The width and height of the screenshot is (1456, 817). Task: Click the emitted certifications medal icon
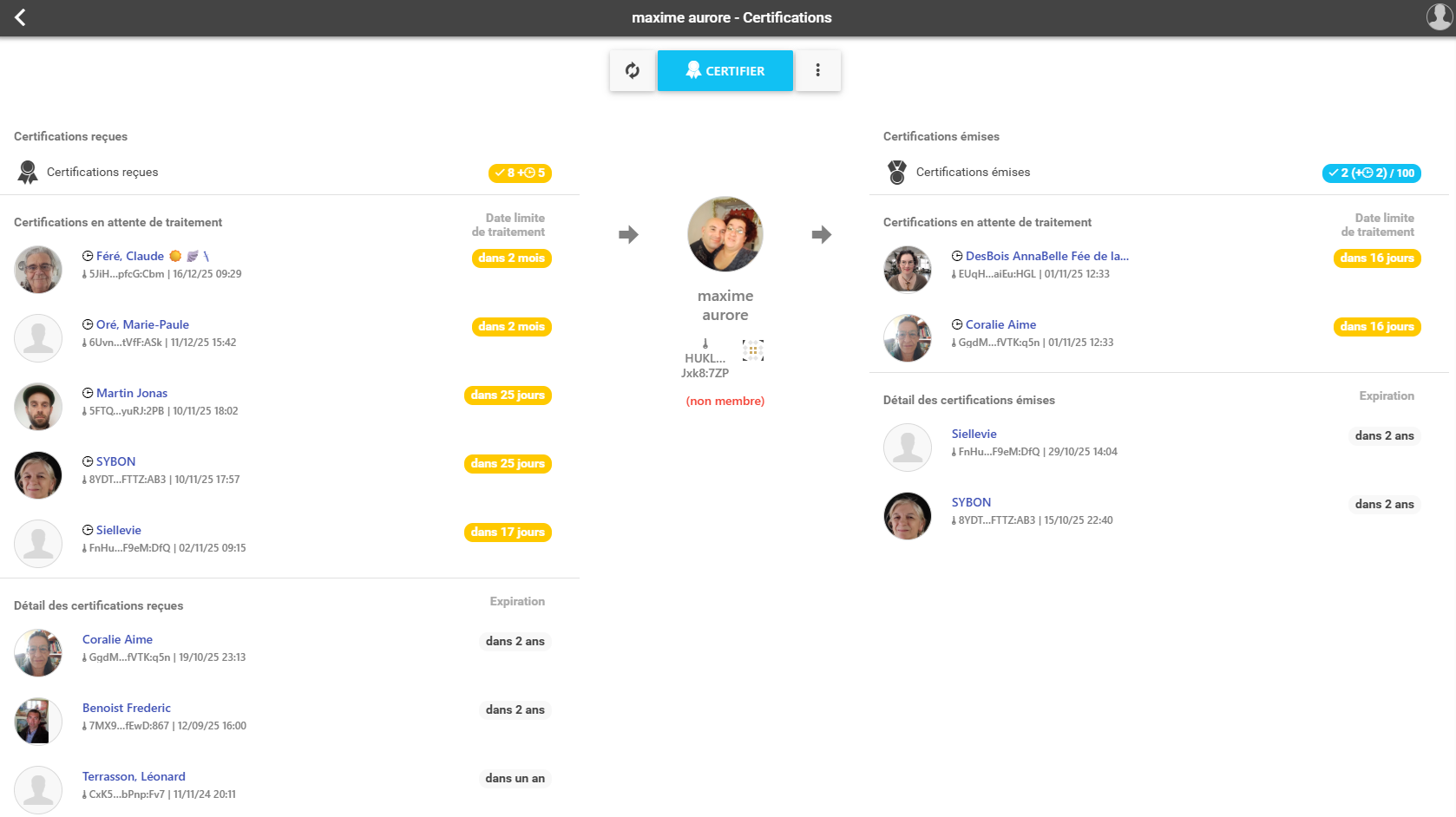point(897,173)
